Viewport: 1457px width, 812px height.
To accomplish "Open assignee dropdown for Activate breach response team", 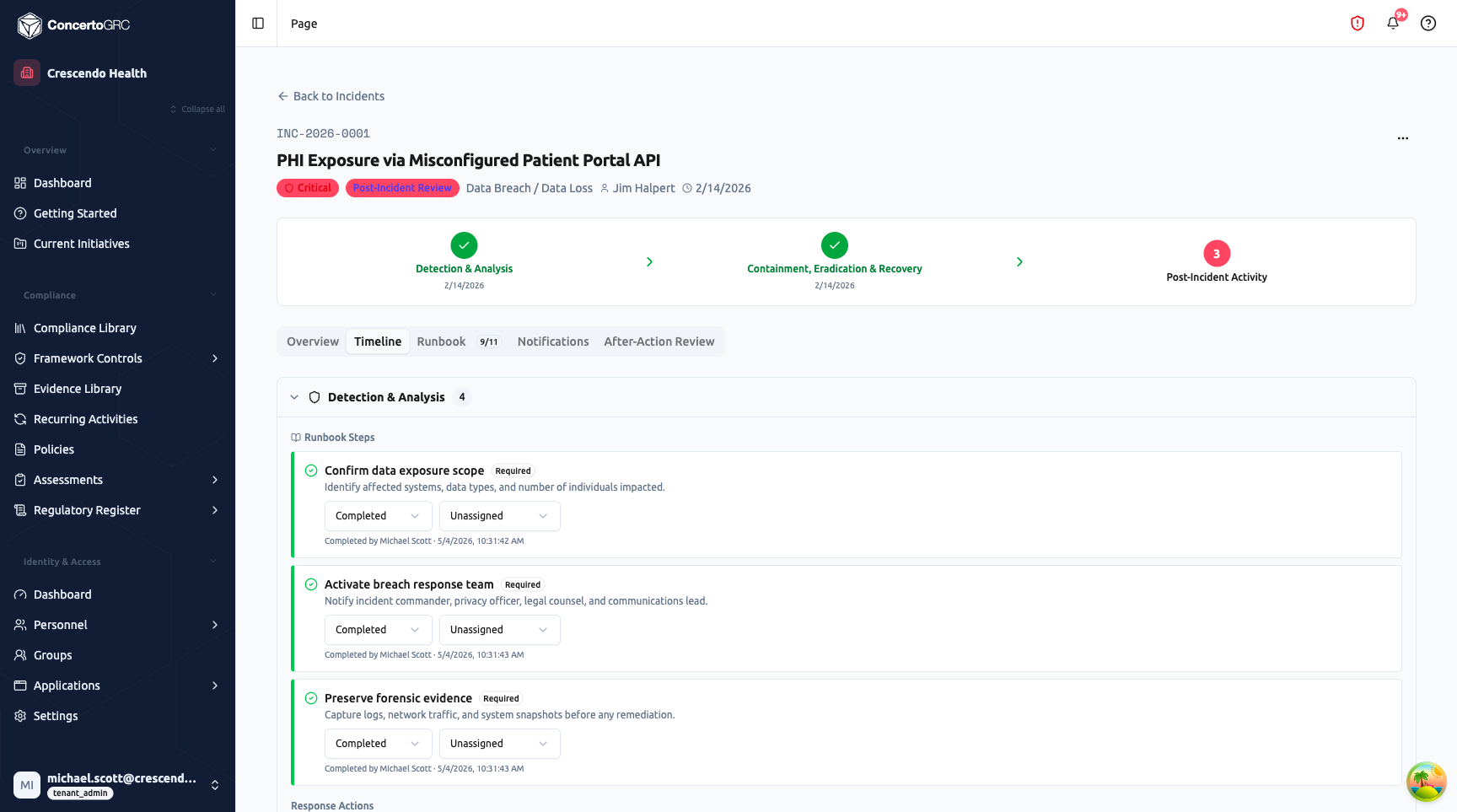I will pyautogui.click(x=500, y=630).
